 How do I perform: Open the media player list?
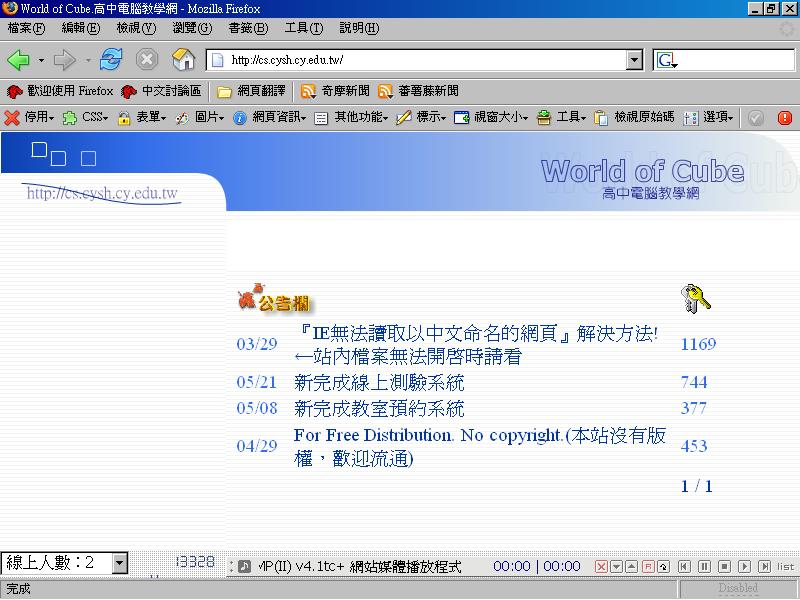click(786, 567)
